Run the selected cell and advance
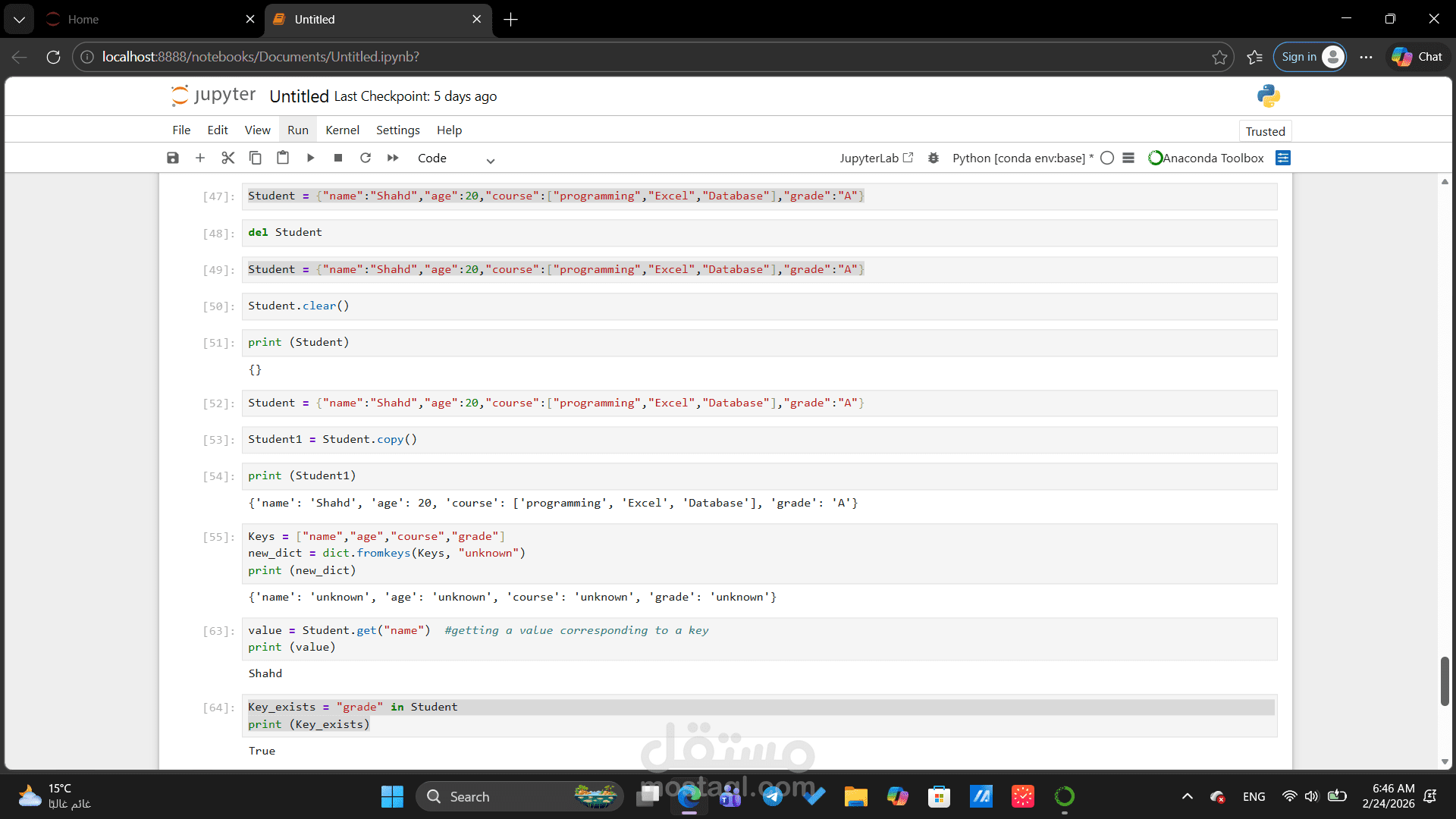1456x819 pixels. click(x=310, y=158)
